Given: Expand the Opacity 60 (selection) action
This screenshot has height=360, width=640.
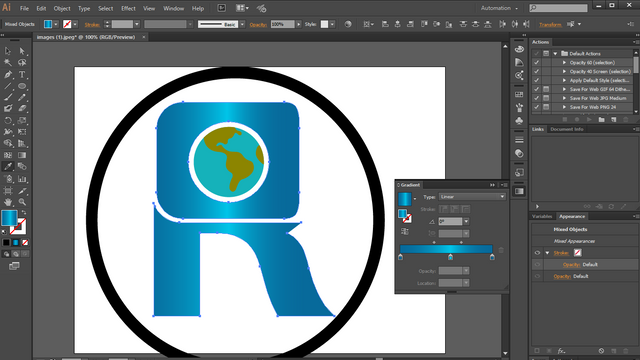Looking at the screenshot, I should [x=564, y=62].
